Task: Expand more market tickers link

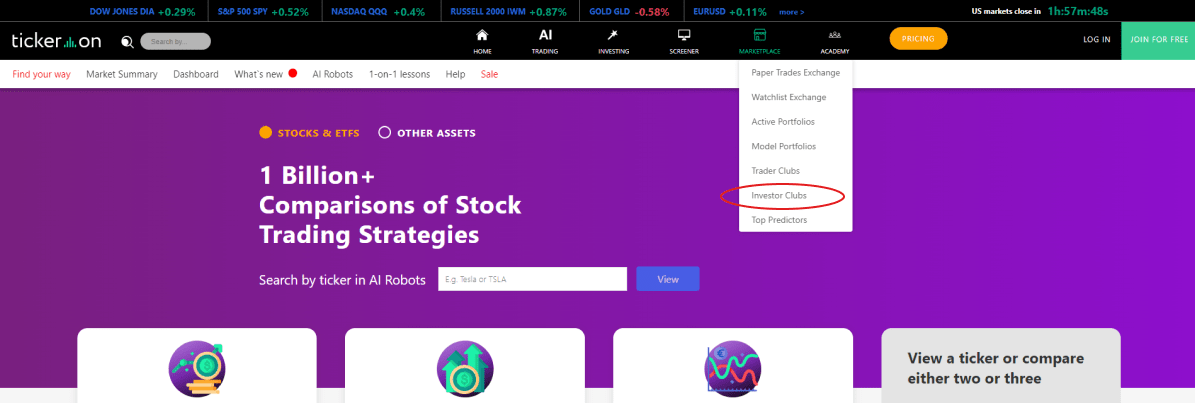Action: click(x=791, y=12)
